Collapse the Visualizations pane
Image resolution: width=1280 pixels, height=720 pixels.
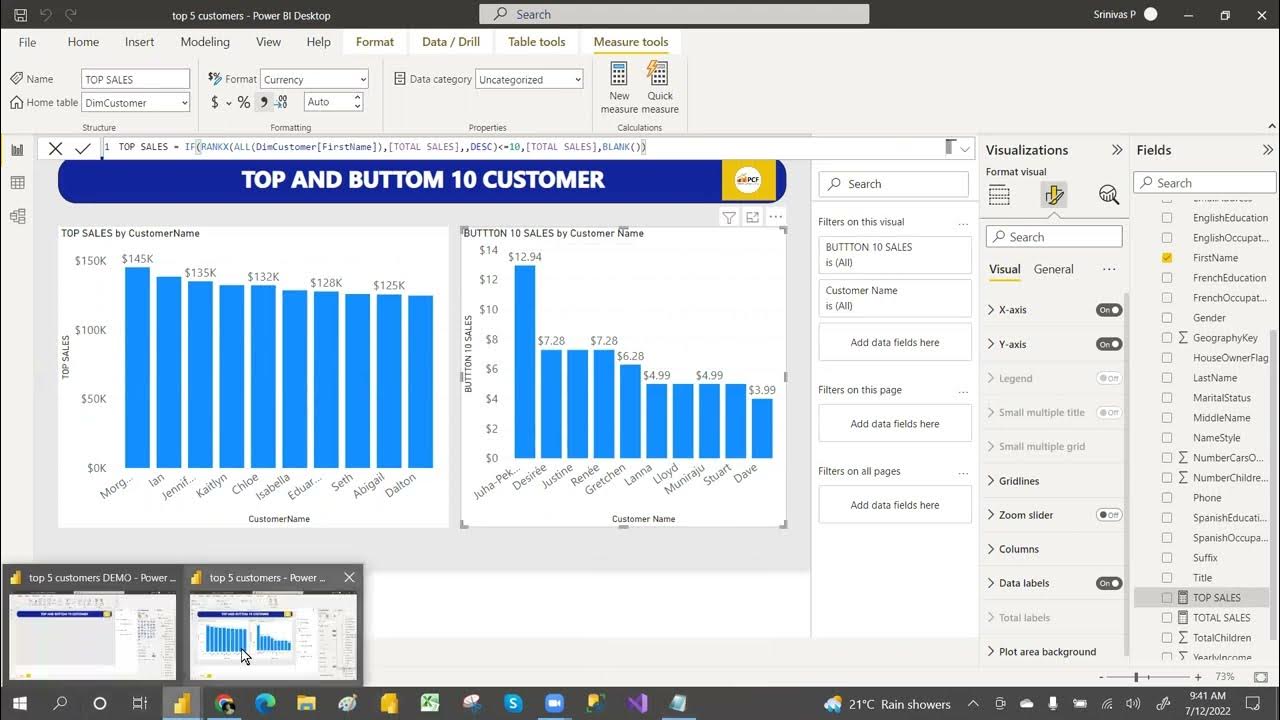pyautogui.click(x=1117, y=150)
